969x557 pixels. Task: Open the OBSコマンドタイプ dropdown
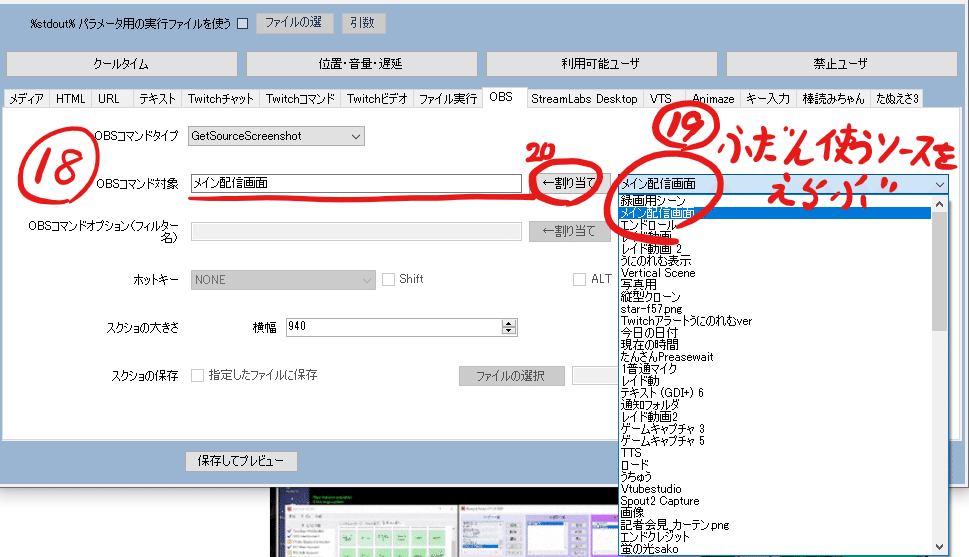click(276, 136)
